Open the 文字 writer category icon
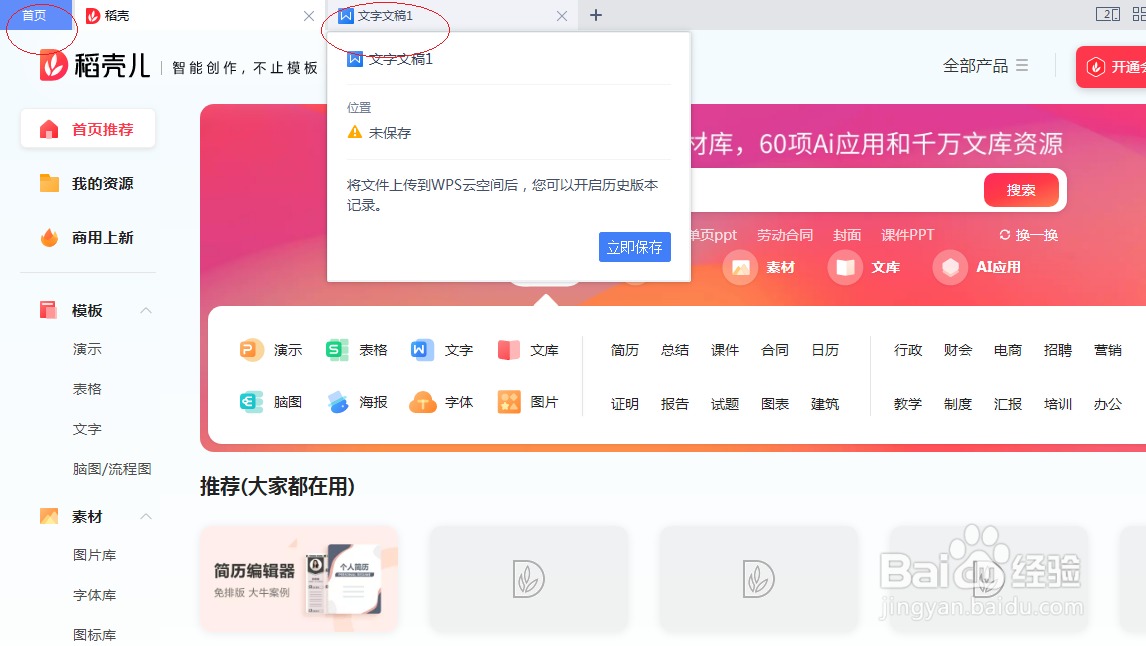Screen dimensions: 1146x646 [422, 350]
